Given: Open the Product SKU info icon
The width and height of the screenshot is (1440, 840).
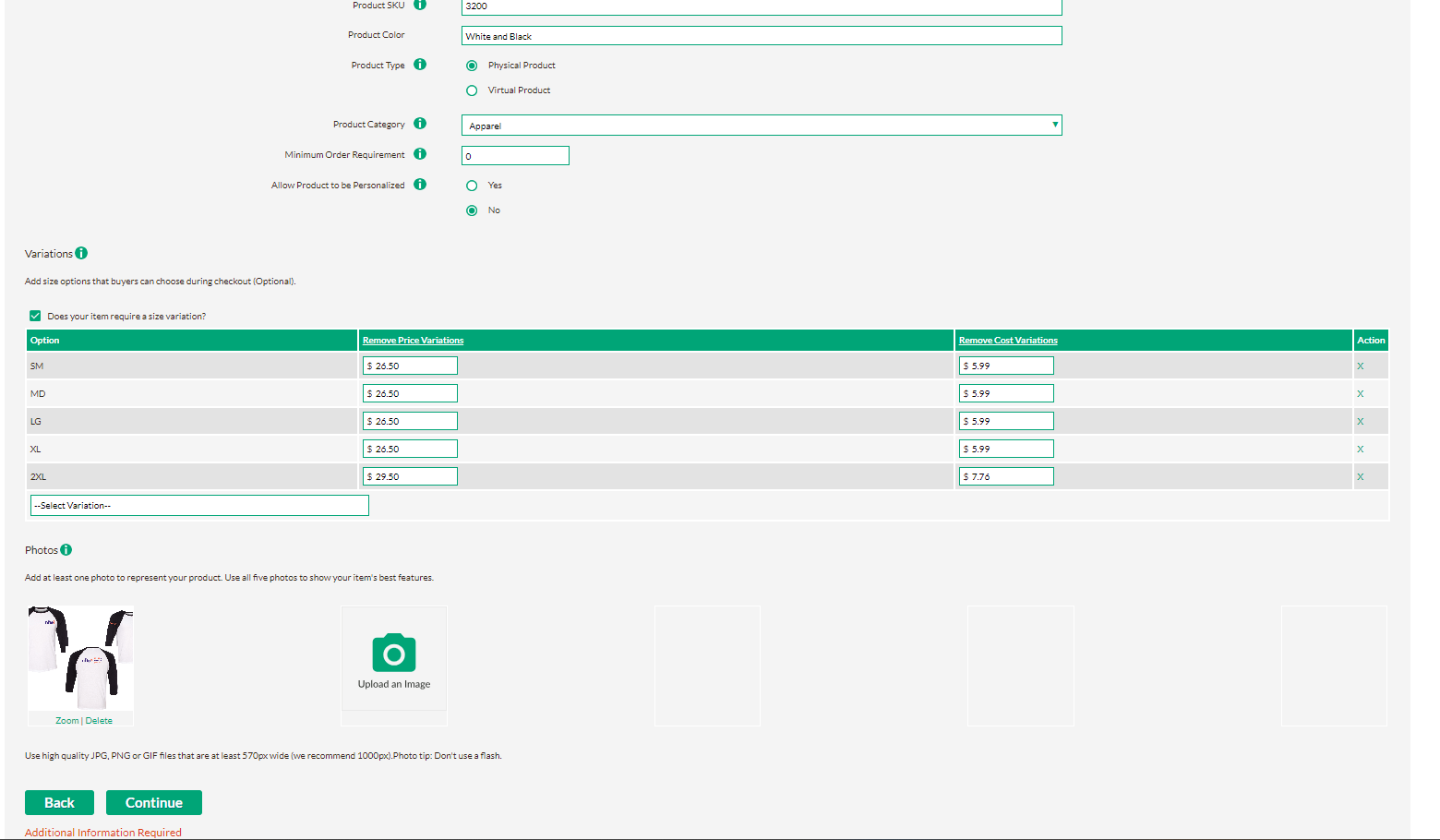Looking at the screenshot, I should tap(420, 5).
